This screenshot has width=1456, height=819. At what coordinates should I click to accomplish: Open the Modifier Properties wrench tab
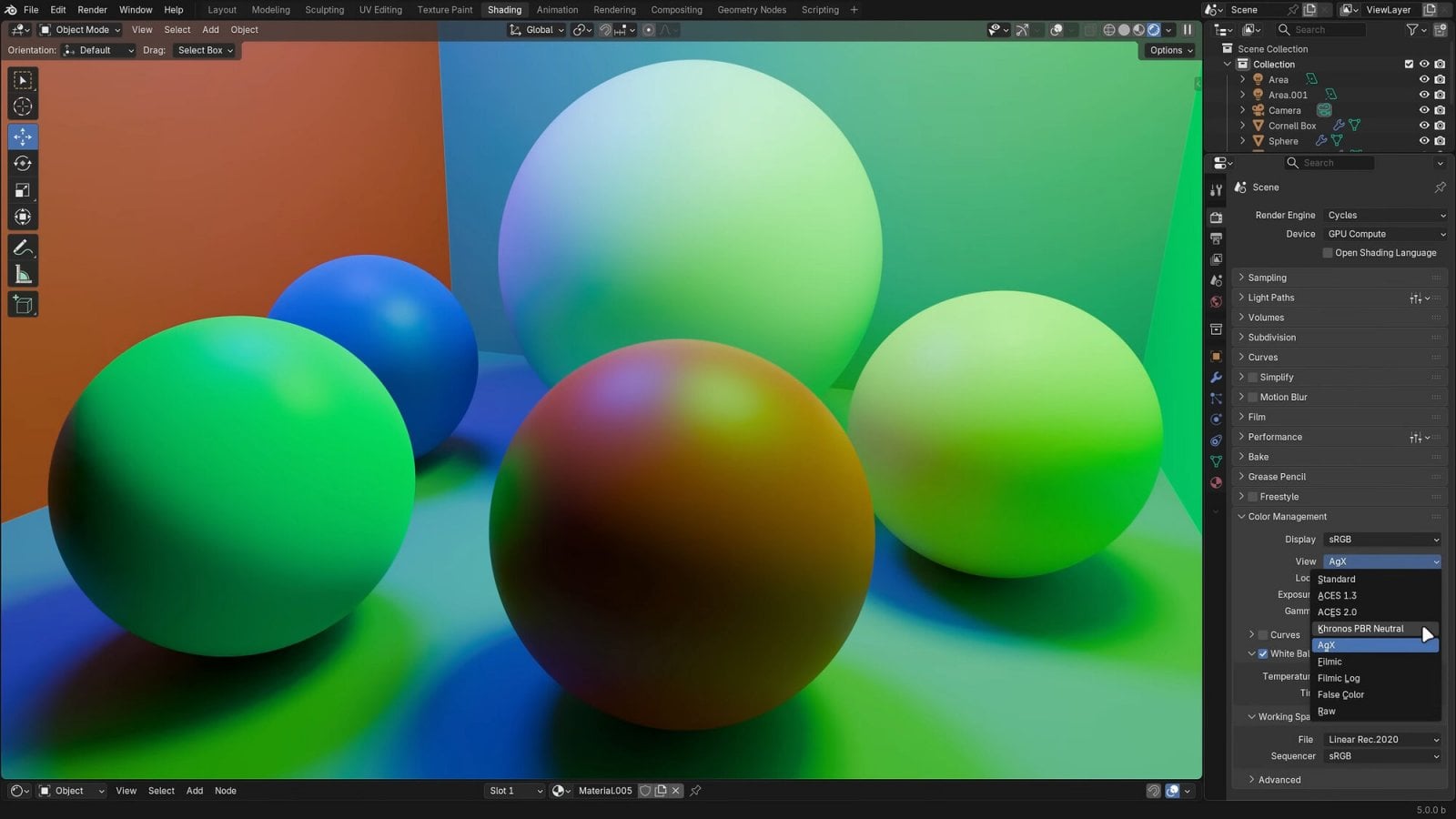[x=1216, y=377]
